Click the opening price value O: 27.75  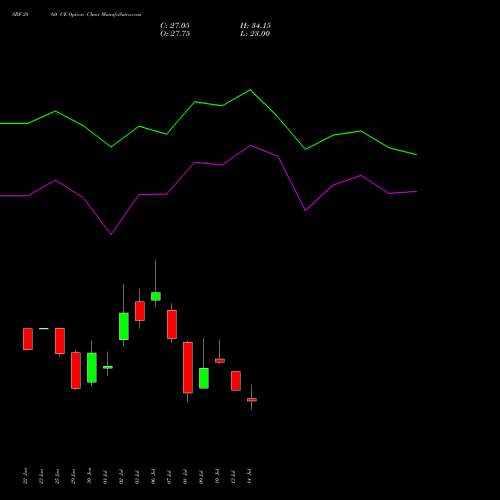click(175, 34)
